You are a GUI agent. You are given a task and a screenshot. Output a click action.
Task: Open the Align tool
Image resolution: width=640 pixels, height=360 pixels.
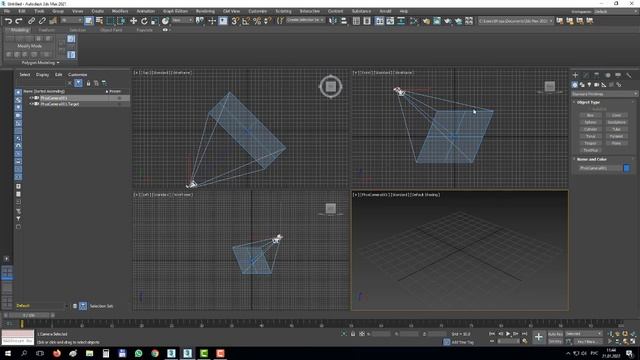pos(344,21)
